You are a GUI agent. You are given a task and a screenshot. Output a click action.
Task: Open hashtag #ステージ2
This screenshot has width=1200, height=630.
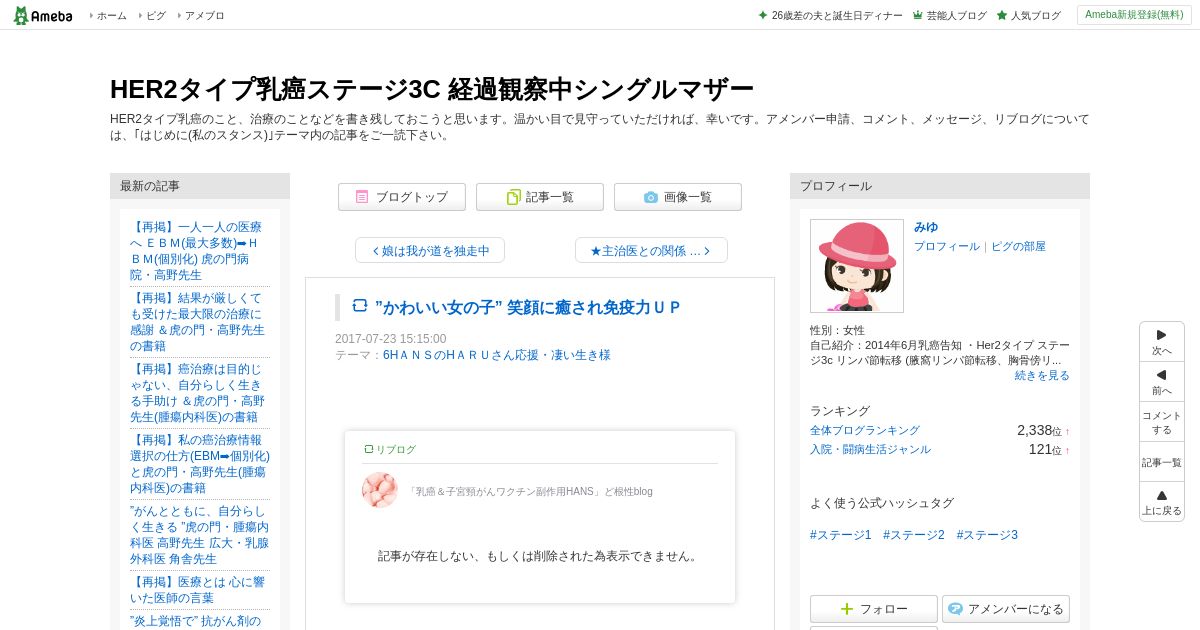(914, 535)
